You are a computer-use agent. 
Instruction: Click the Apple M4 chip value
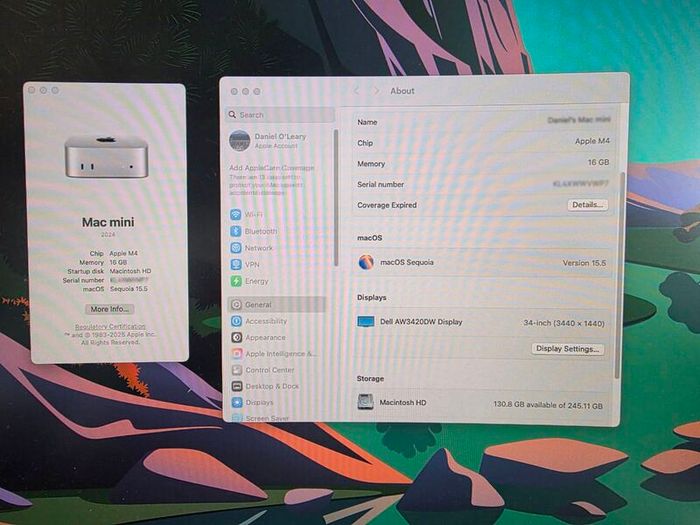coord(592,141)
